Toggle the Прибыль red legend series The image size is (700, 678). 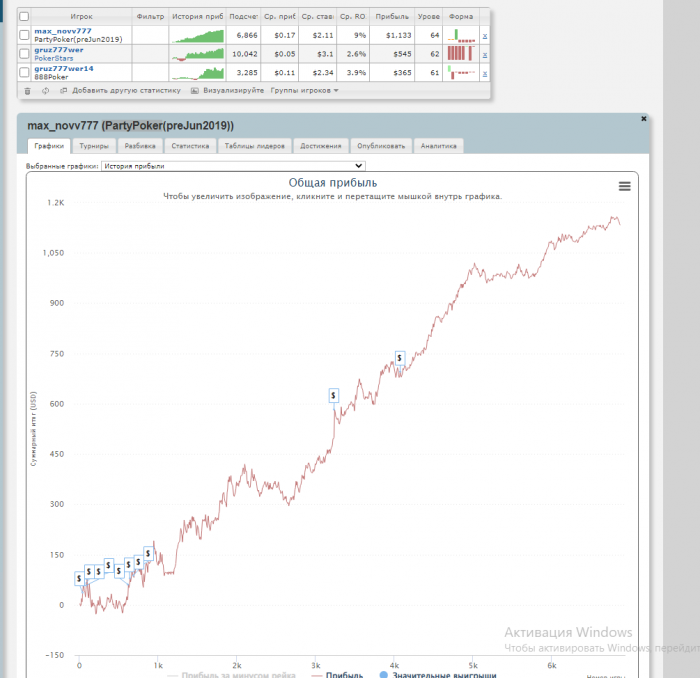pyautogui.click(x=338, y=674)
